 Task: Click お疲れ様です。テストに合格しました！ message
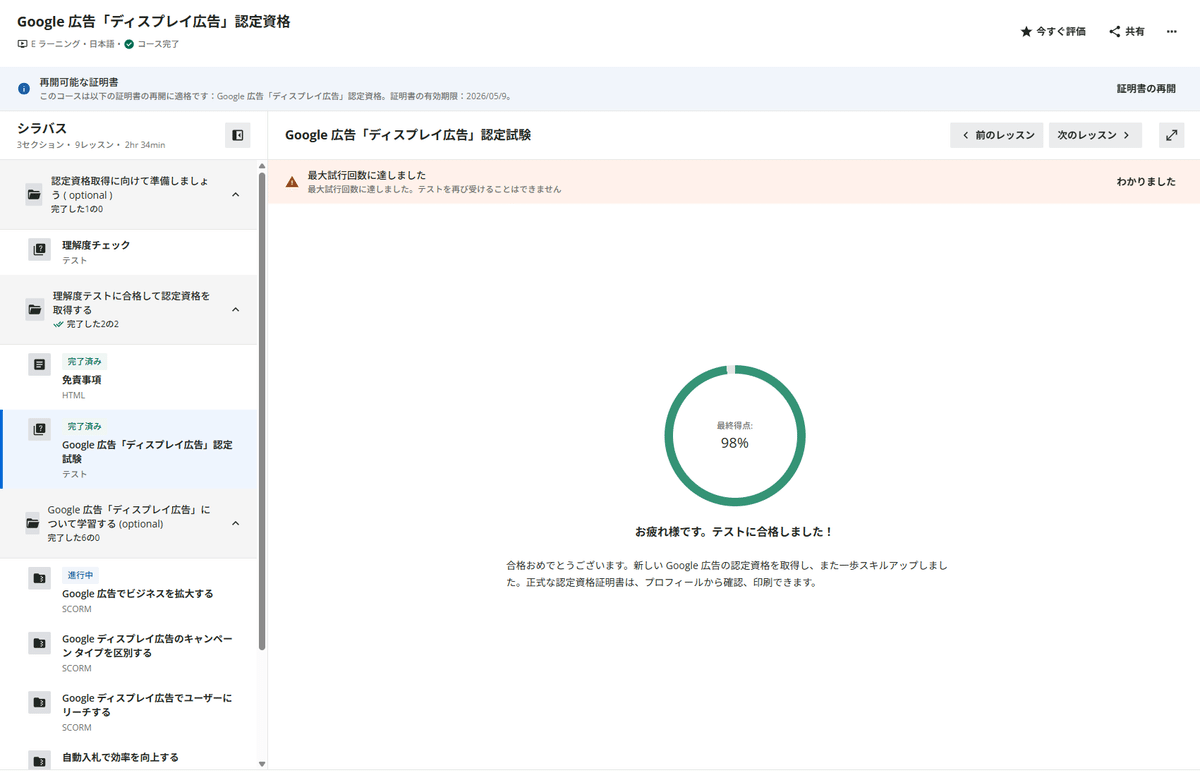click(734, 532)
